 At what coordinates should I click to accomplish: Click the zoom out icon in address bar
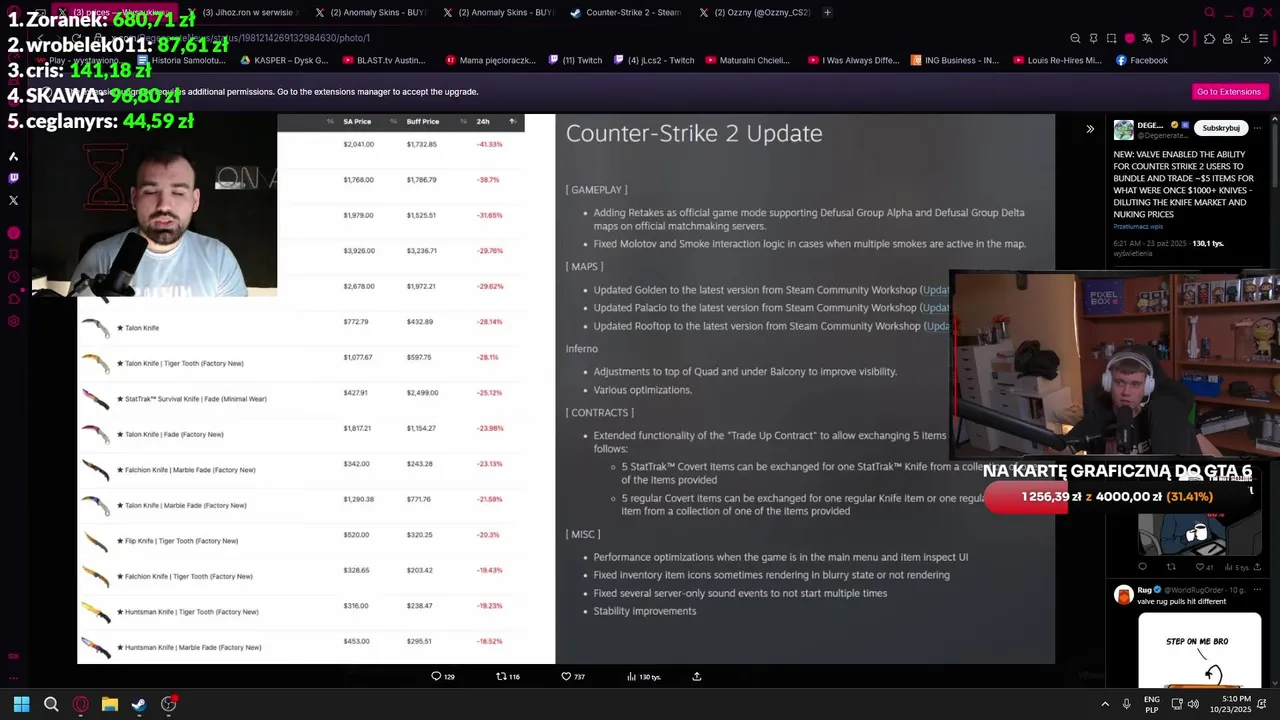point(1075,38)
